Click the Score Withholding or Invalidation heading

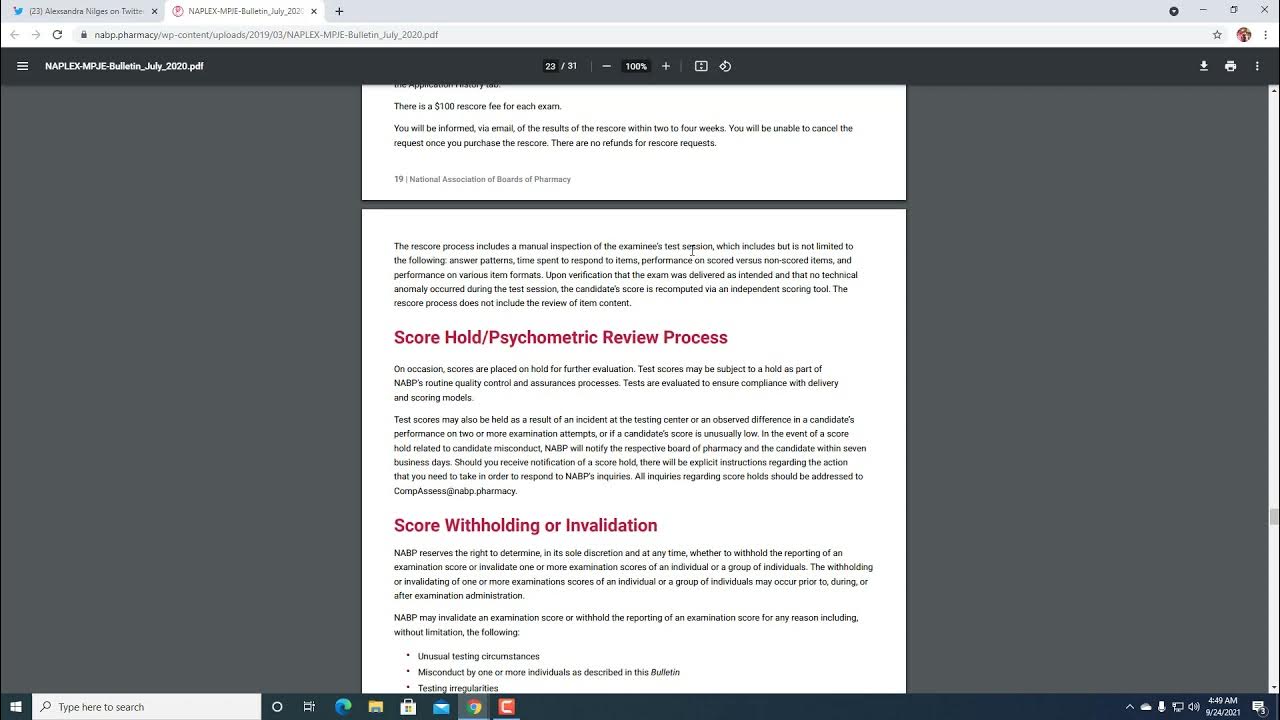[x=526, y=526]
